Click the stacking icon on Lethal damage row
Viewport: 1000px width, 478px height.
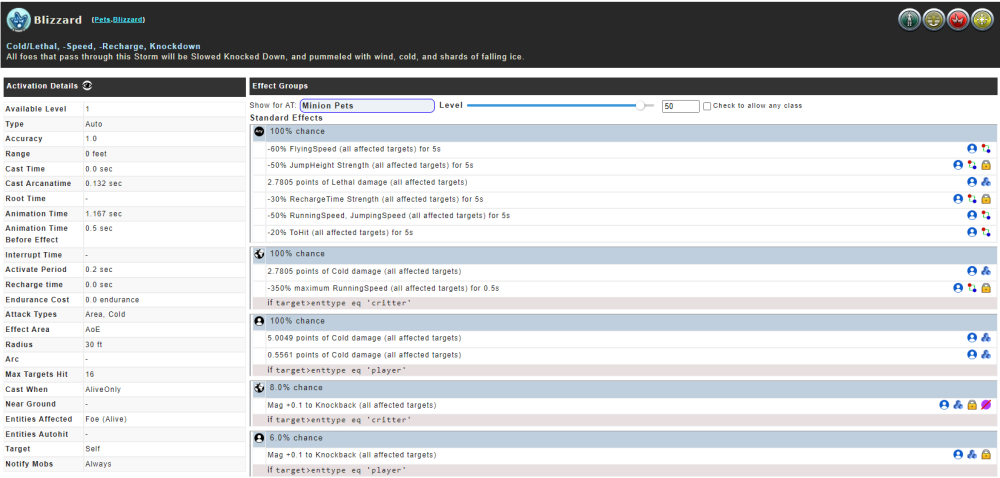(985, 182)
